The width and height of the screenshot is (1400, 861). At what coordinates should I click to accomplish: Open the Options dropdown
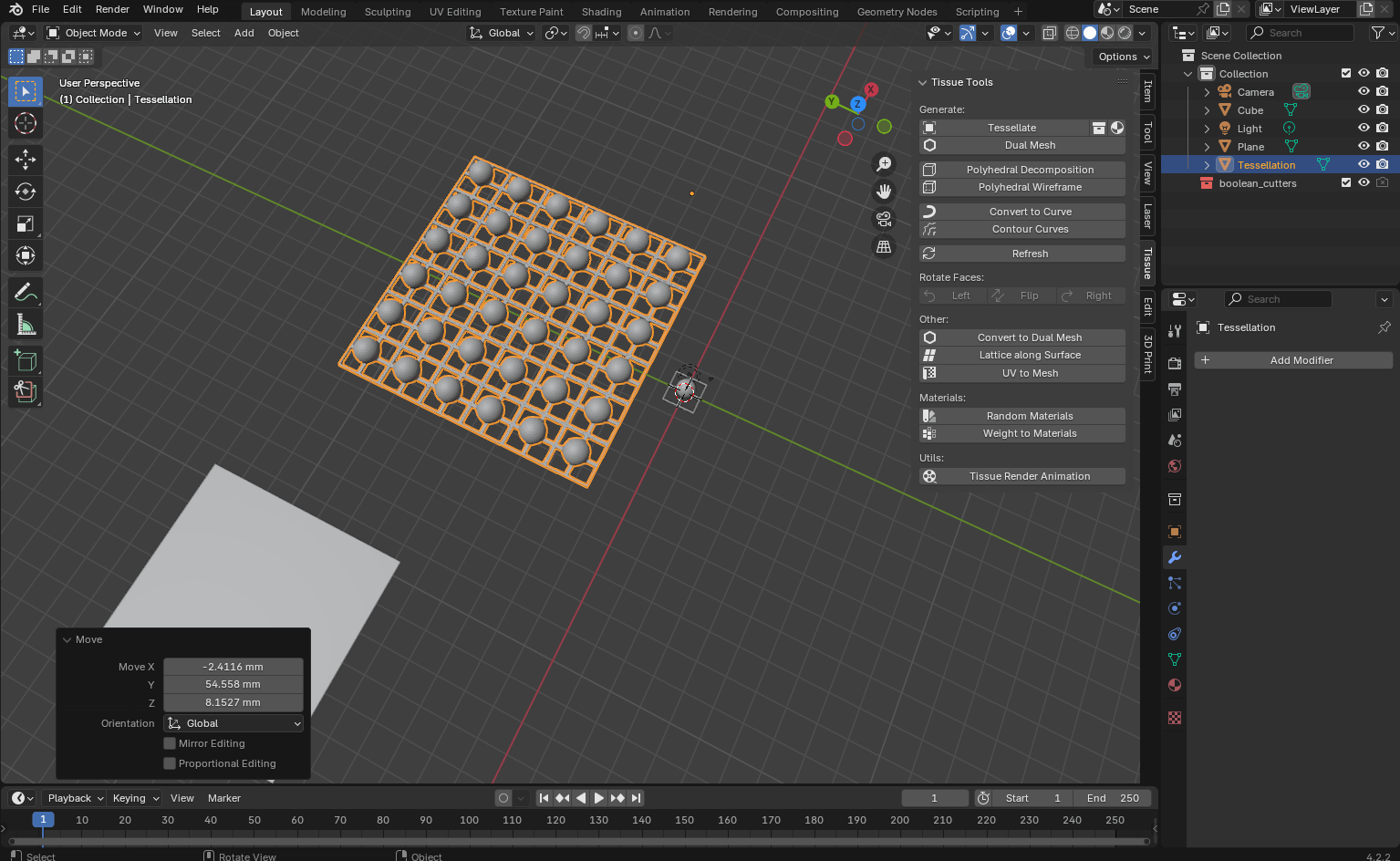point(1123,57)
